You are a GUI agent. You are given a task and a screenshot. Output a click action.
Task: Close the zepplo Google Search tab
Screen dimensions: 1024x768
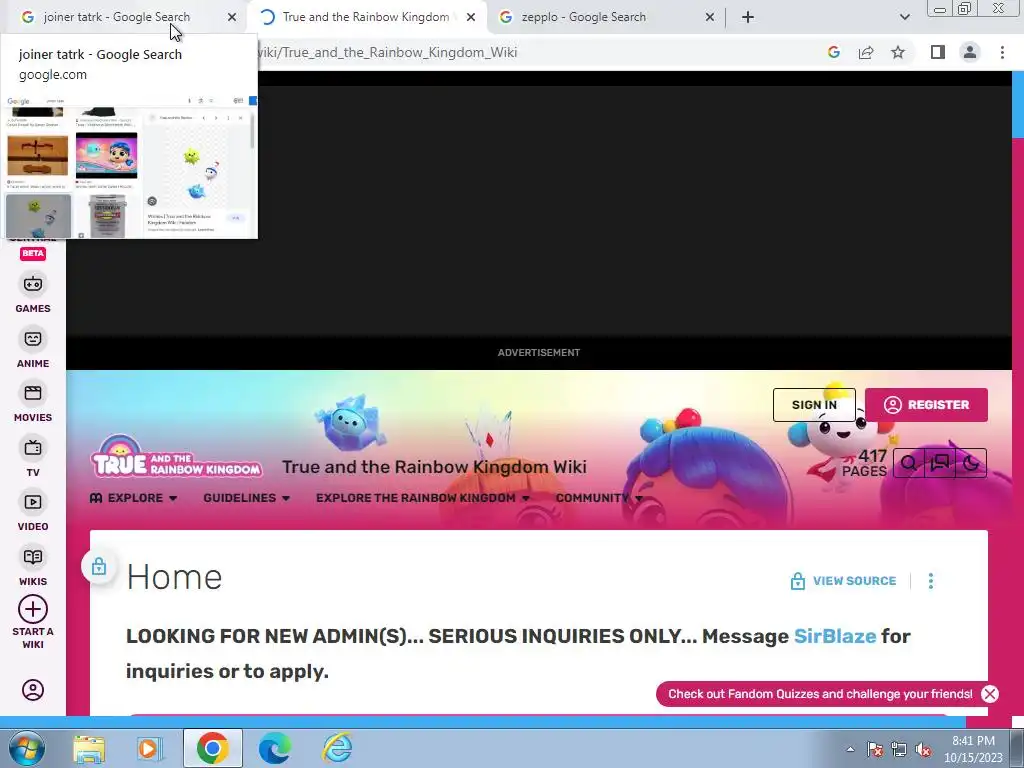[x=710, y=17]
